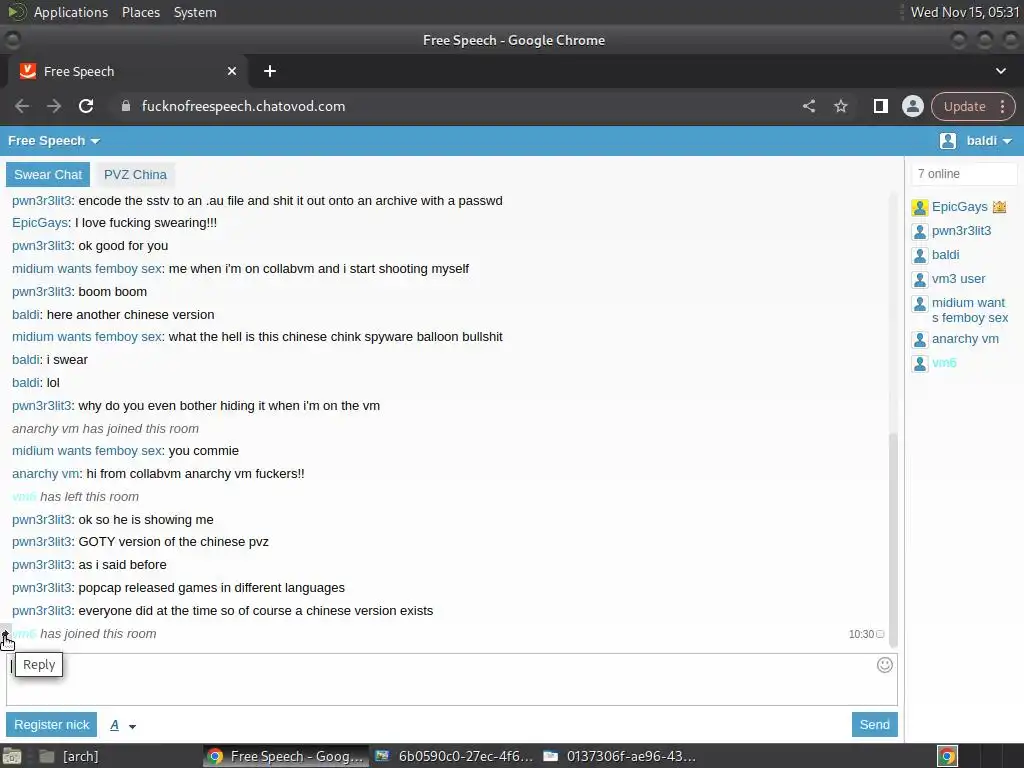Reload the chat page
The height and width of the screenshot is (768, 1024).
point(86,106)
